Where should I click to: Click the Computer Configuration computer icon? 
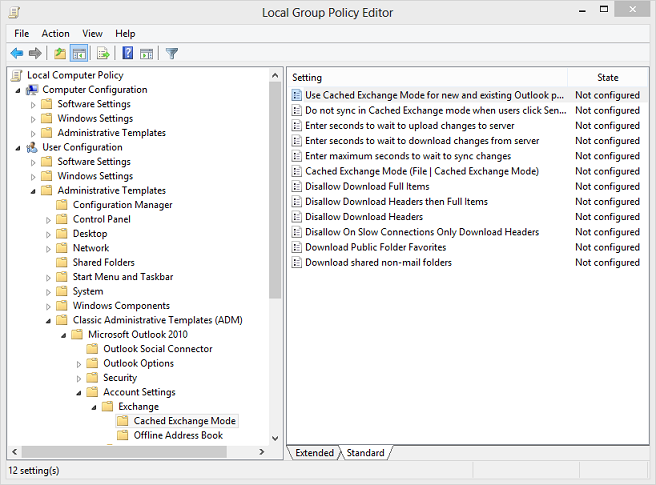click(32, 90)
